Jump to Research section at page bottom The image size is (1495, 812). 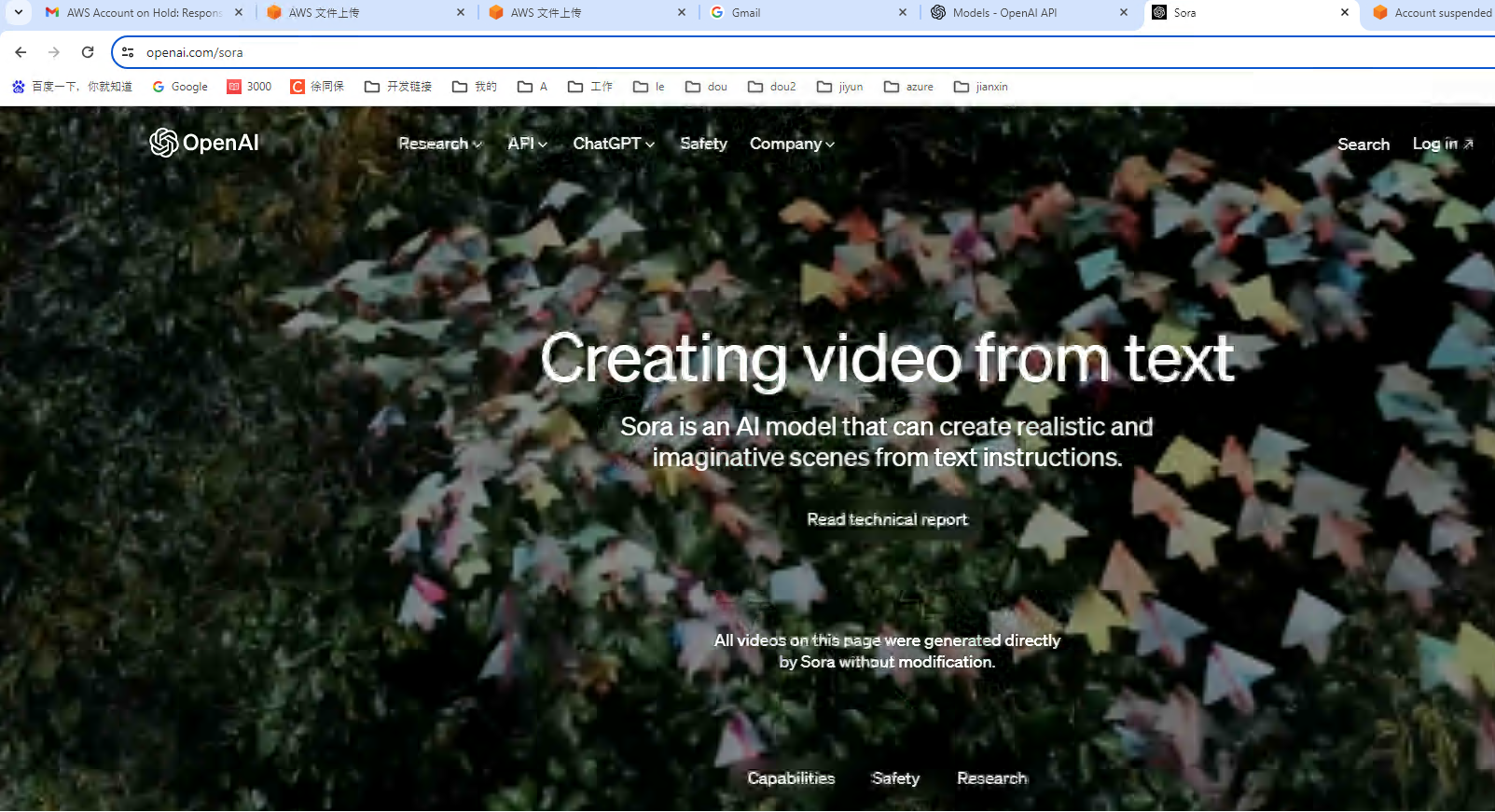point(991,778)
